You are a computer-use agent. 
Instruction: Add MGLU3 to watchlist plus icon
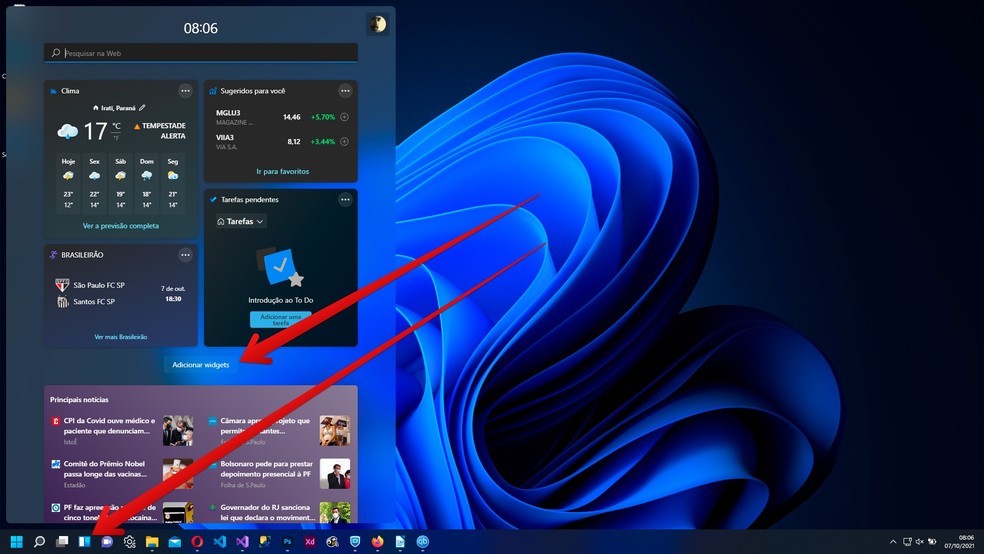(345, 117)
